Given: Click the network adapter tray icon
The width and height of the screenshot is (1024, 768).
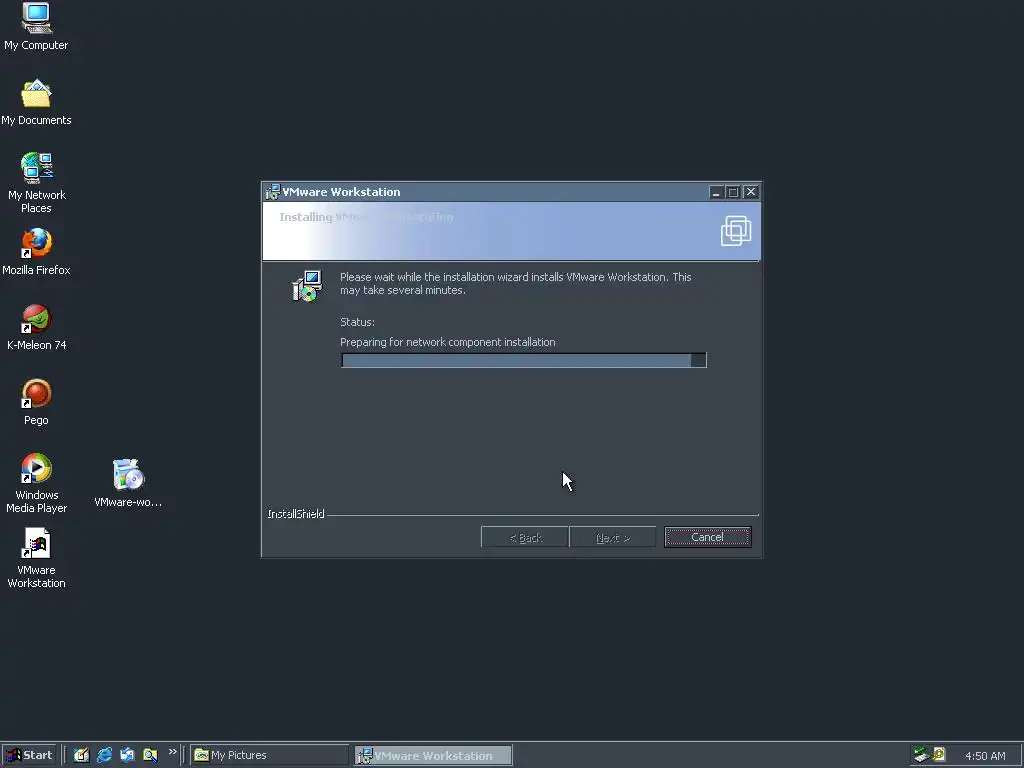Looking at the screenshot, I should click(x=921, y=755).
